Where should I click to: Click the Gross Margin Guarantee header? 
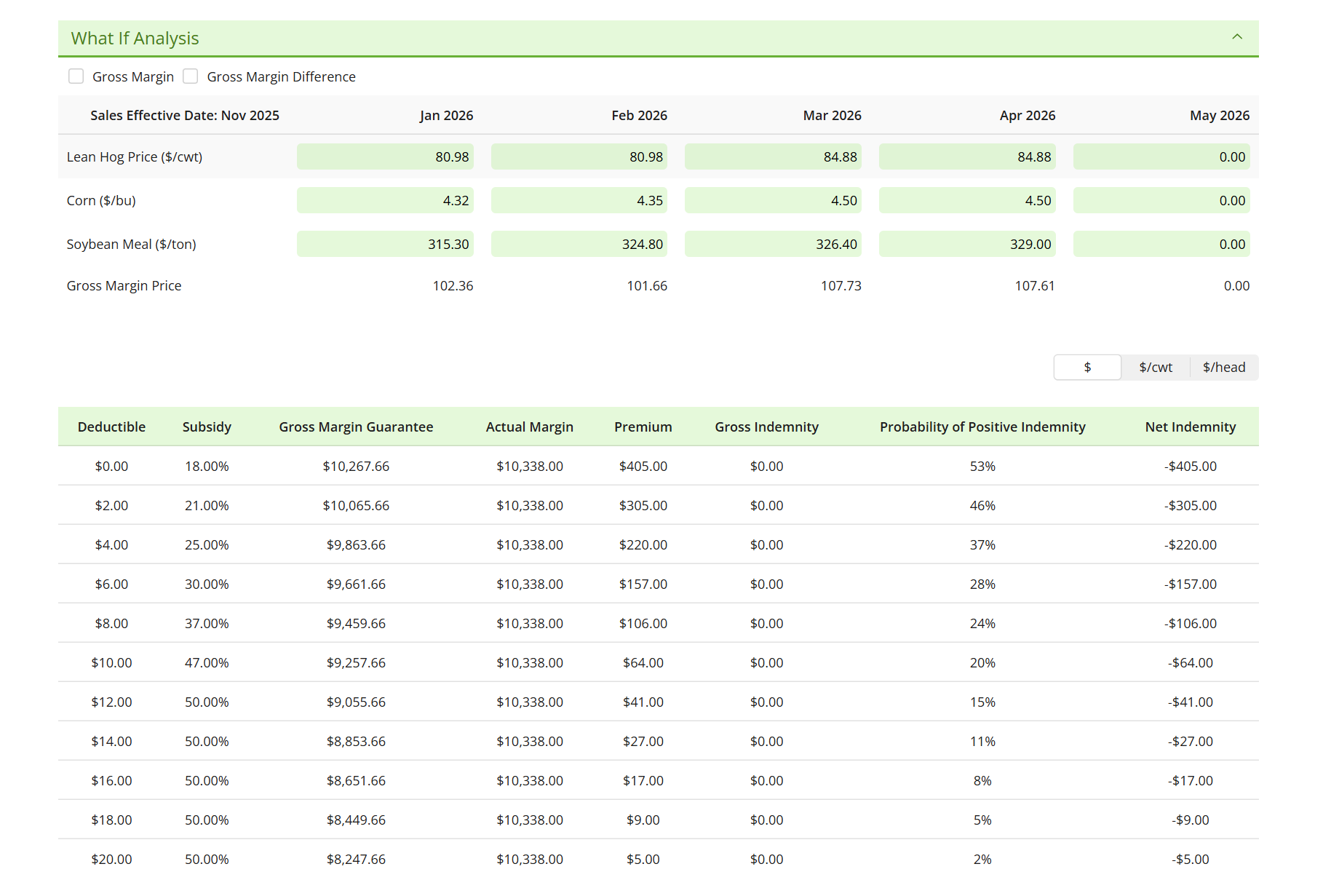pos(356,427)
